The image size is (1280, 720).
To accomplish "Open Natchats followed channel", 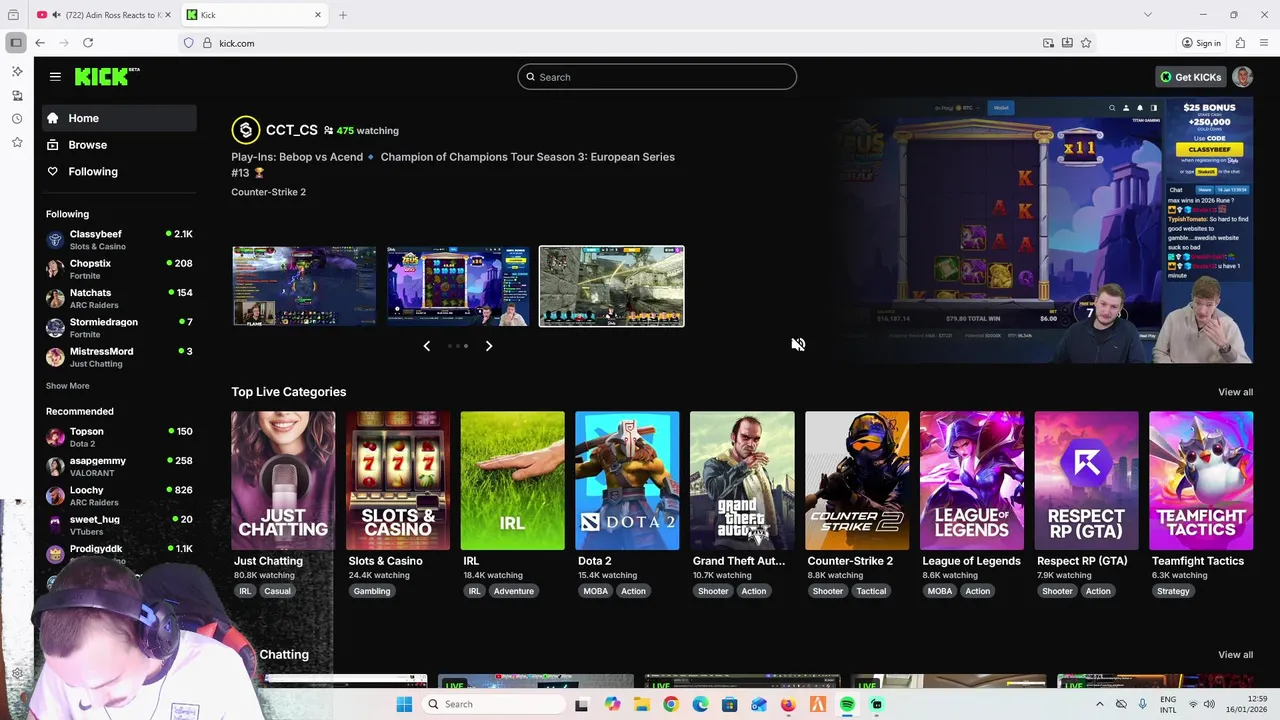I will [120, 298].
